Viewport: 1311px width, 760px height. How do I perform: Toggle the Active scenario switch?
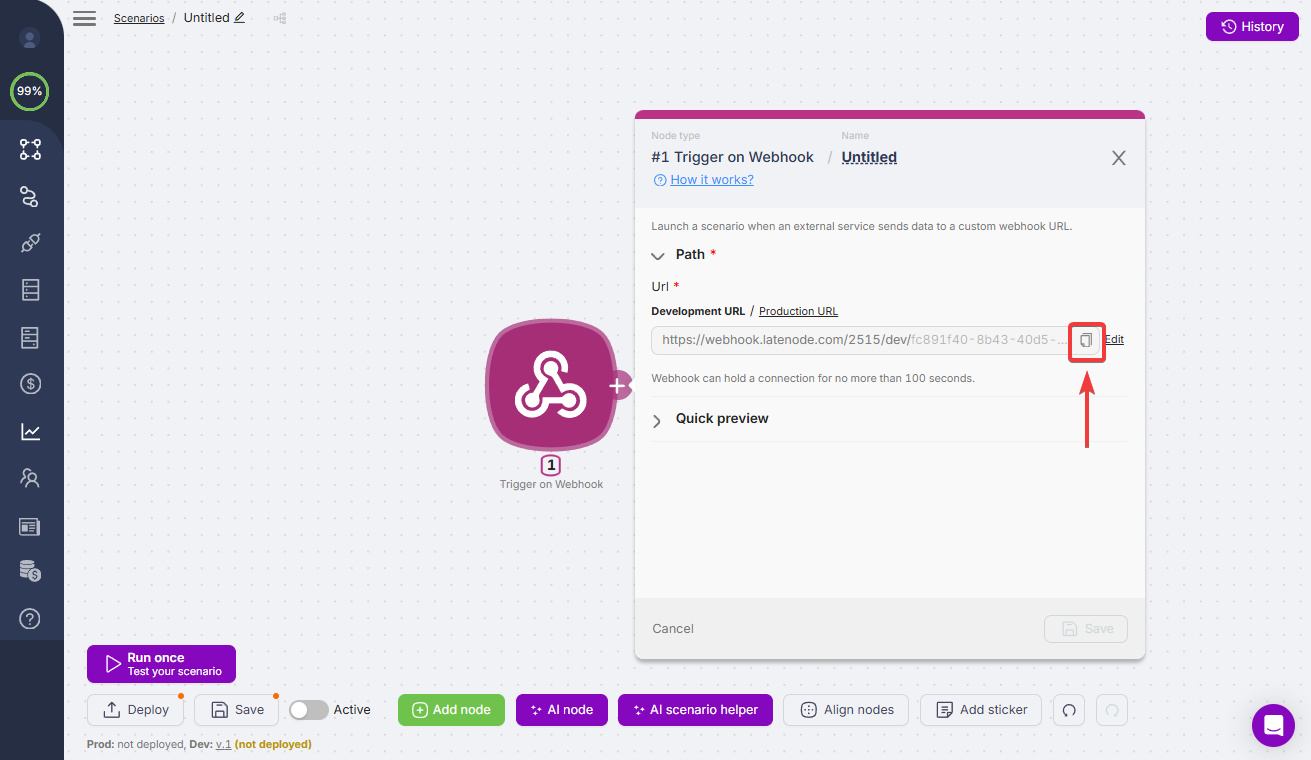pos(309,710)
